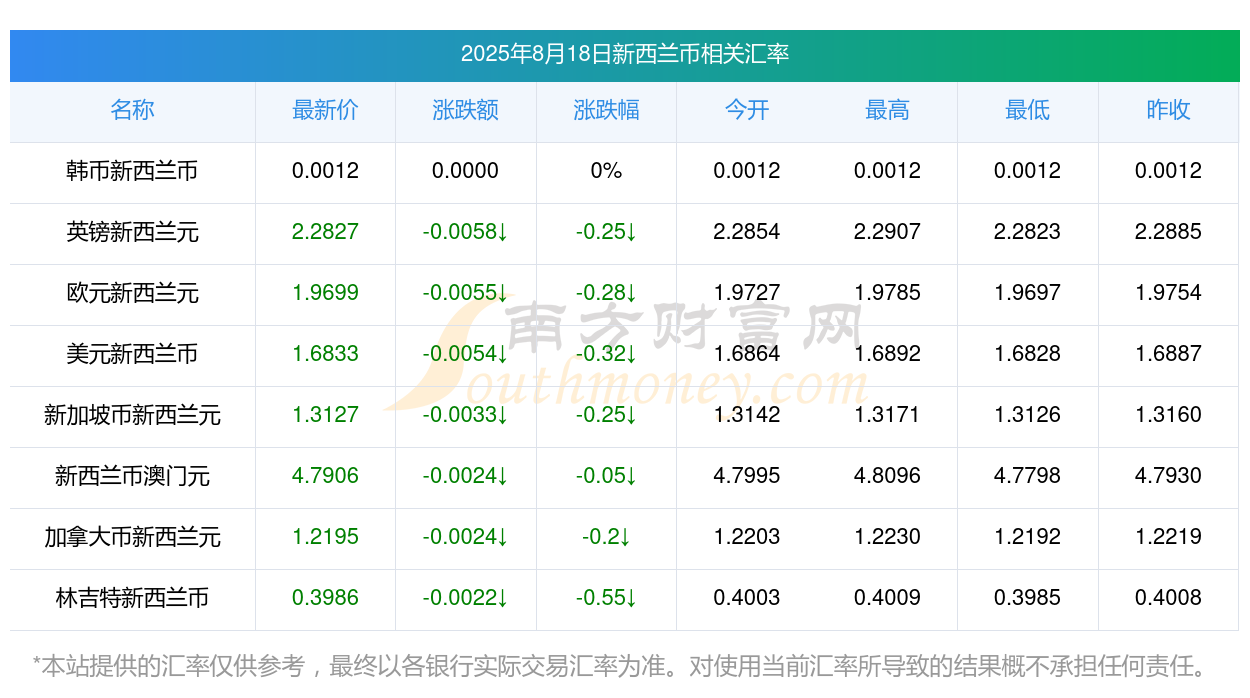Click opening price 4.7995 for 新西兰币澳门元
1250x698 pixels.
[747, 476]
